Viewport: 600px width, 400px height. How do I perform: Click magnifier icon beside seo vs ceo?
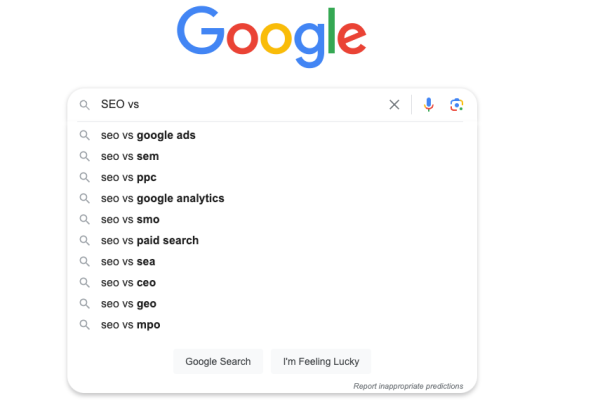pos(85,282)
